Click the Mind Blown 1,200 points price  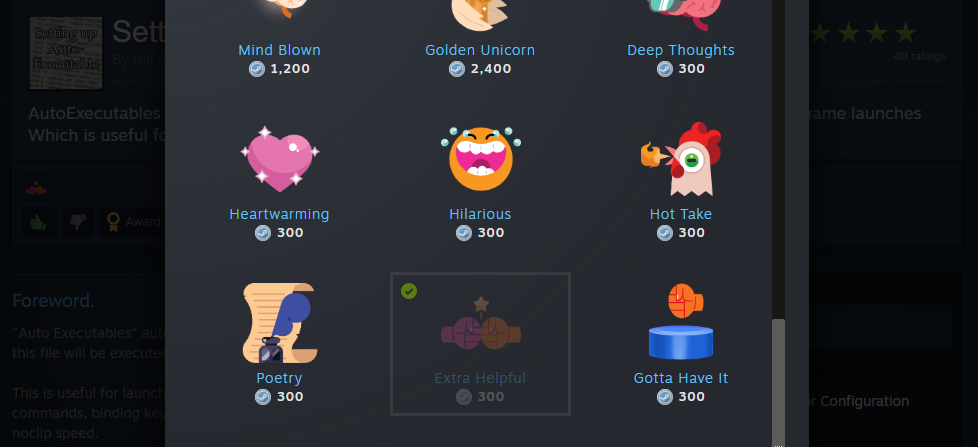tap(279, 69)
